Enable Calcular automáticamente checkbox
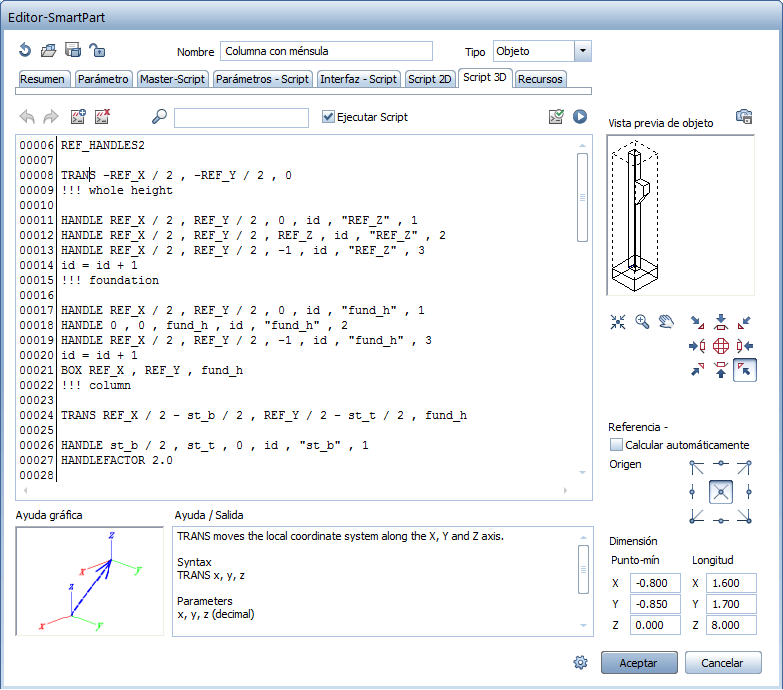This screenshot has width=783, height=690. 617,444
